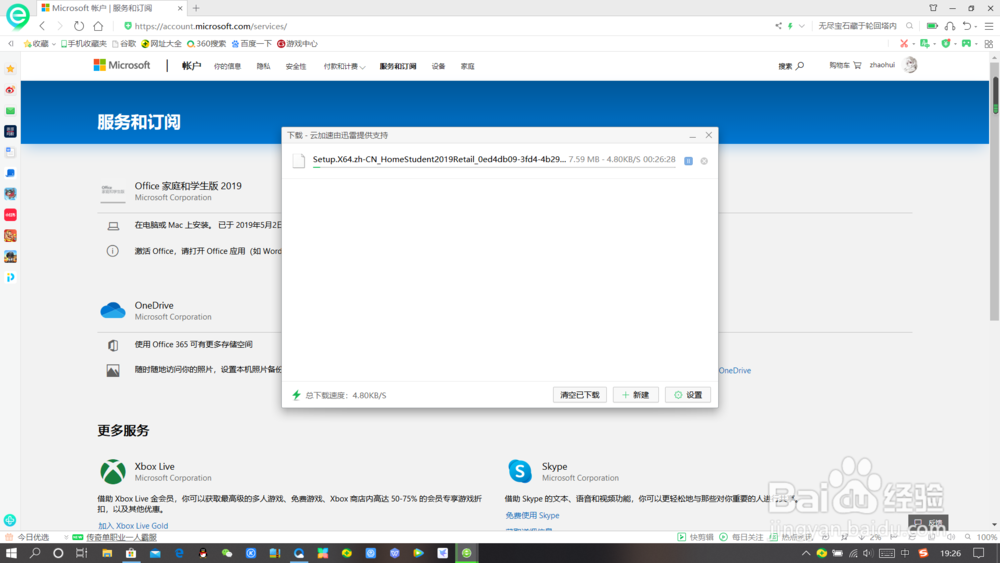Click the 新建 download button
The height and width of the screenshot is (563, 1000).
click(x=635, y=395)
